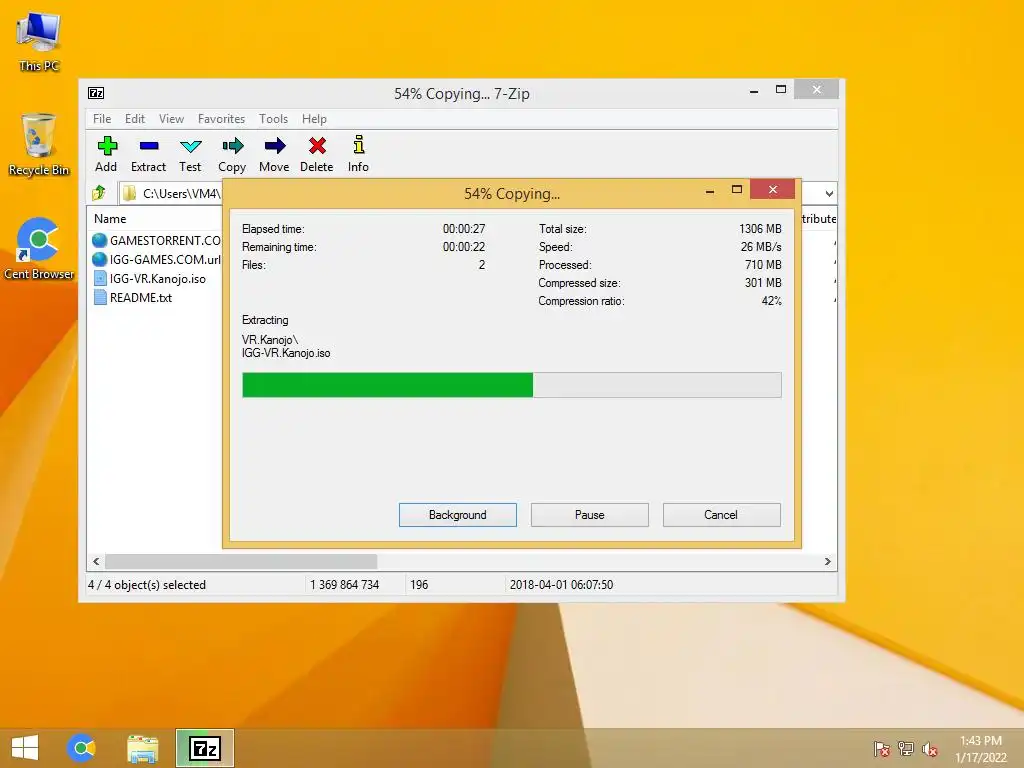Open the Edit menu

(x=135, y=119)
